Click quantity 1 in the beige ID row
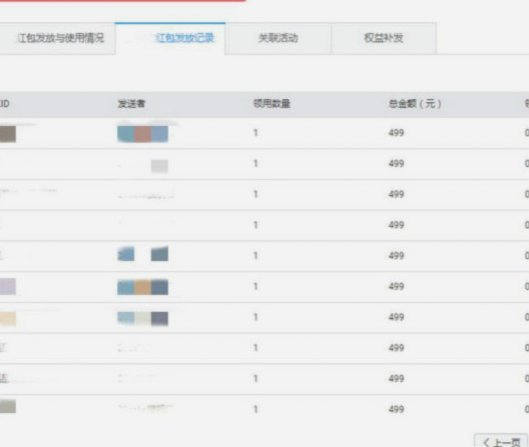Screen dimensions: 529x447 [x=256, y=317]
